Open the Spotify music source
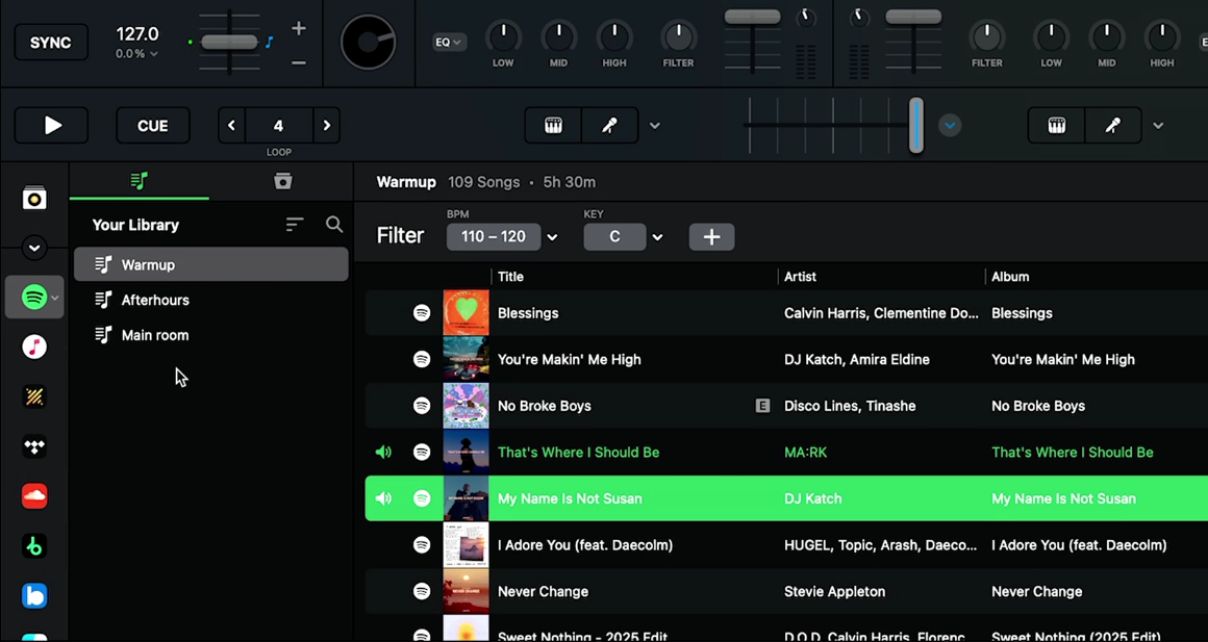1208x642 pixels. click(x=34, y=297)
